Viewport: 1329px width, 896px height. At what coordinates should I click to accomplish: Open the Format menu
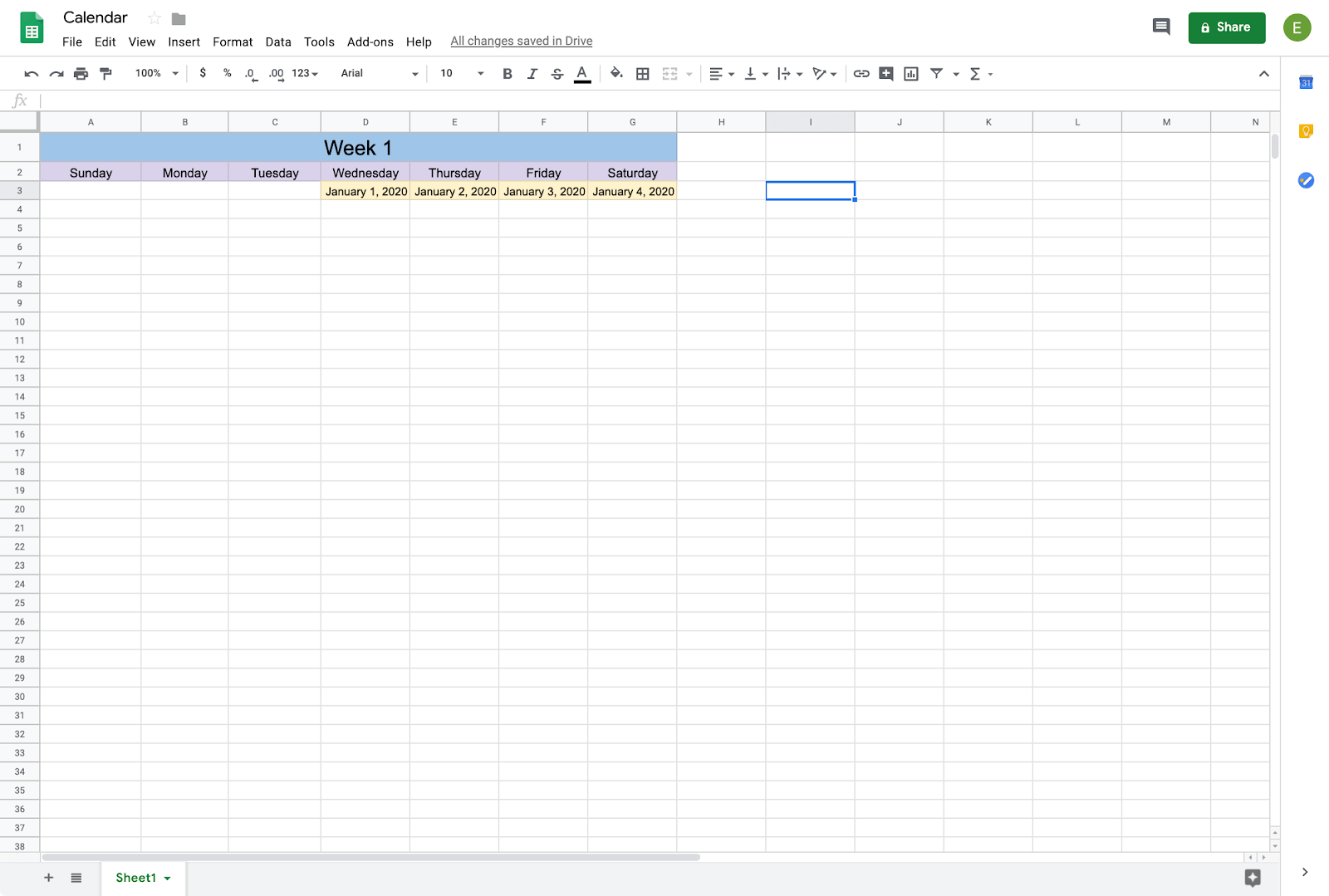[x=233, y=42]
